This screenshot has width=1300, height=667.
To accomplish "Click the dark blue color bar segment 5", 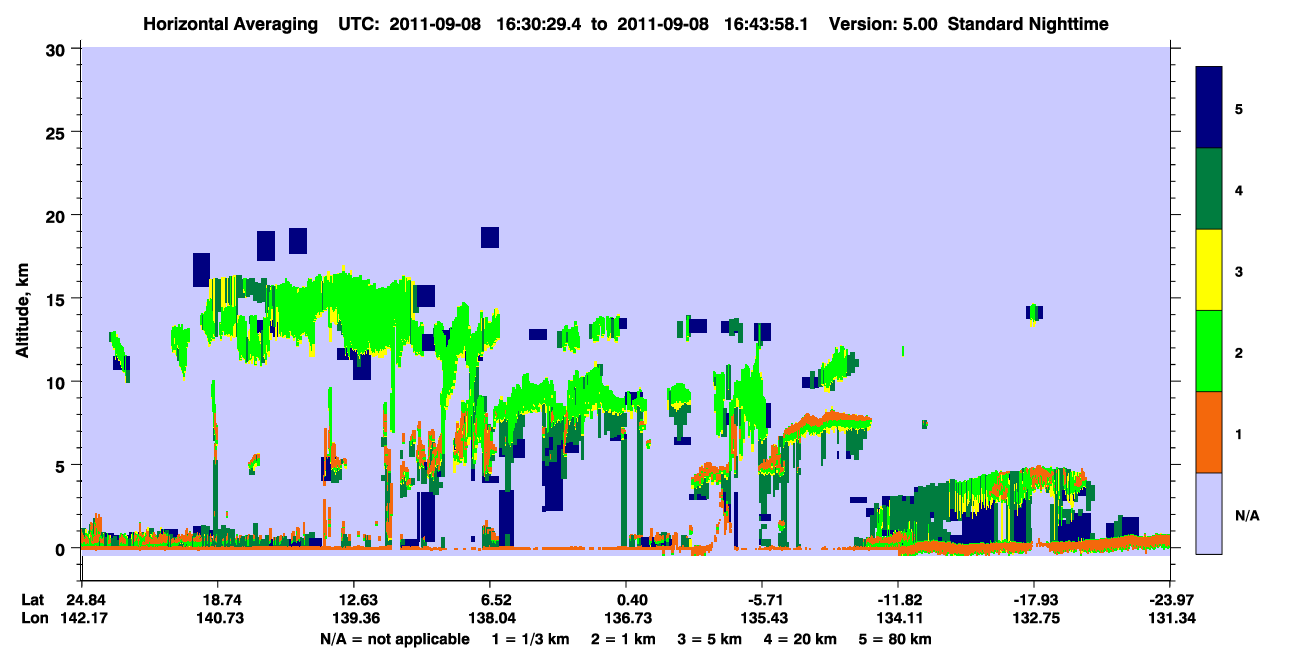I will tap(1209, 107).
